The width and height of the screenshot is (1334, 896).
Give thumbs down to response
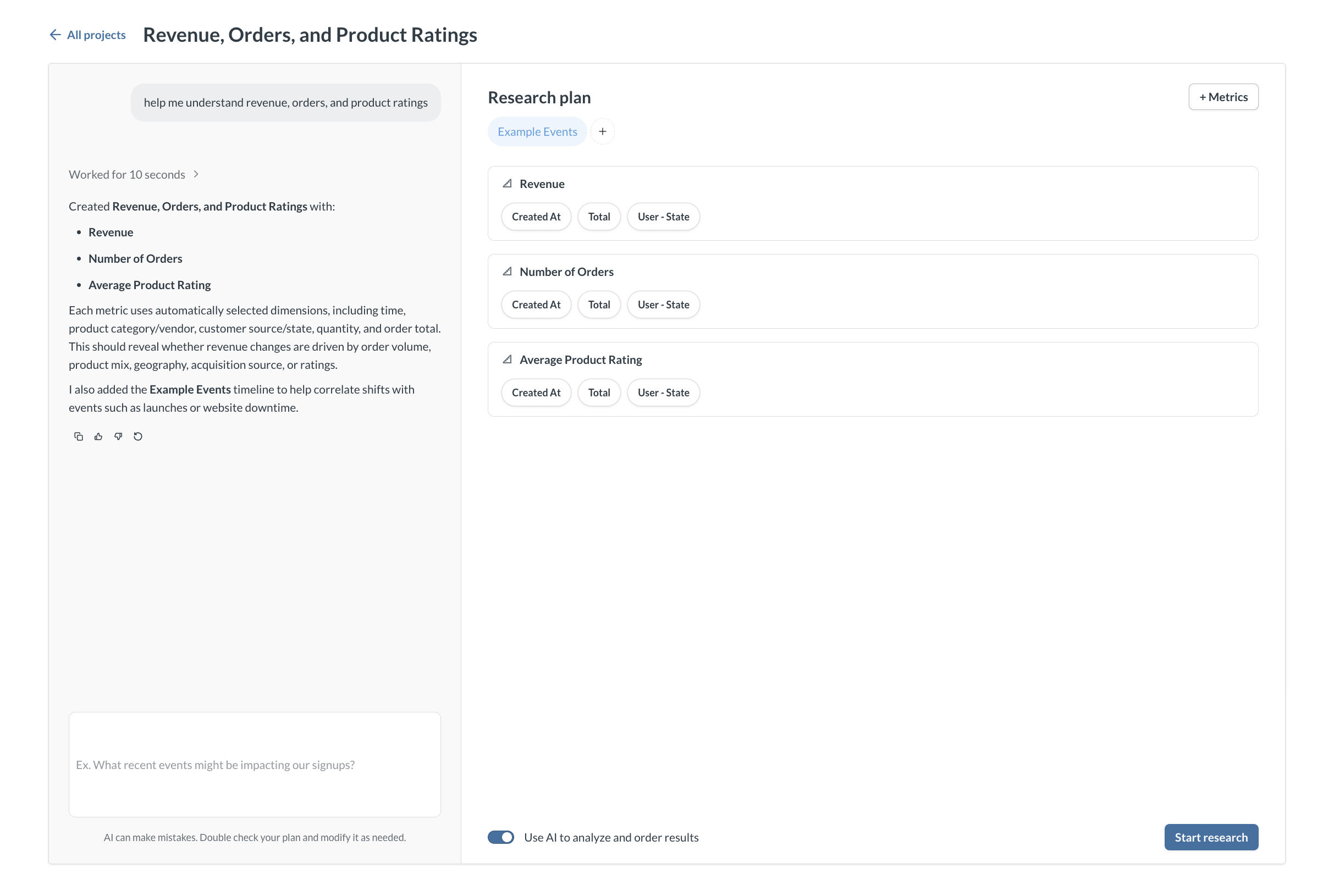(118, 436)
